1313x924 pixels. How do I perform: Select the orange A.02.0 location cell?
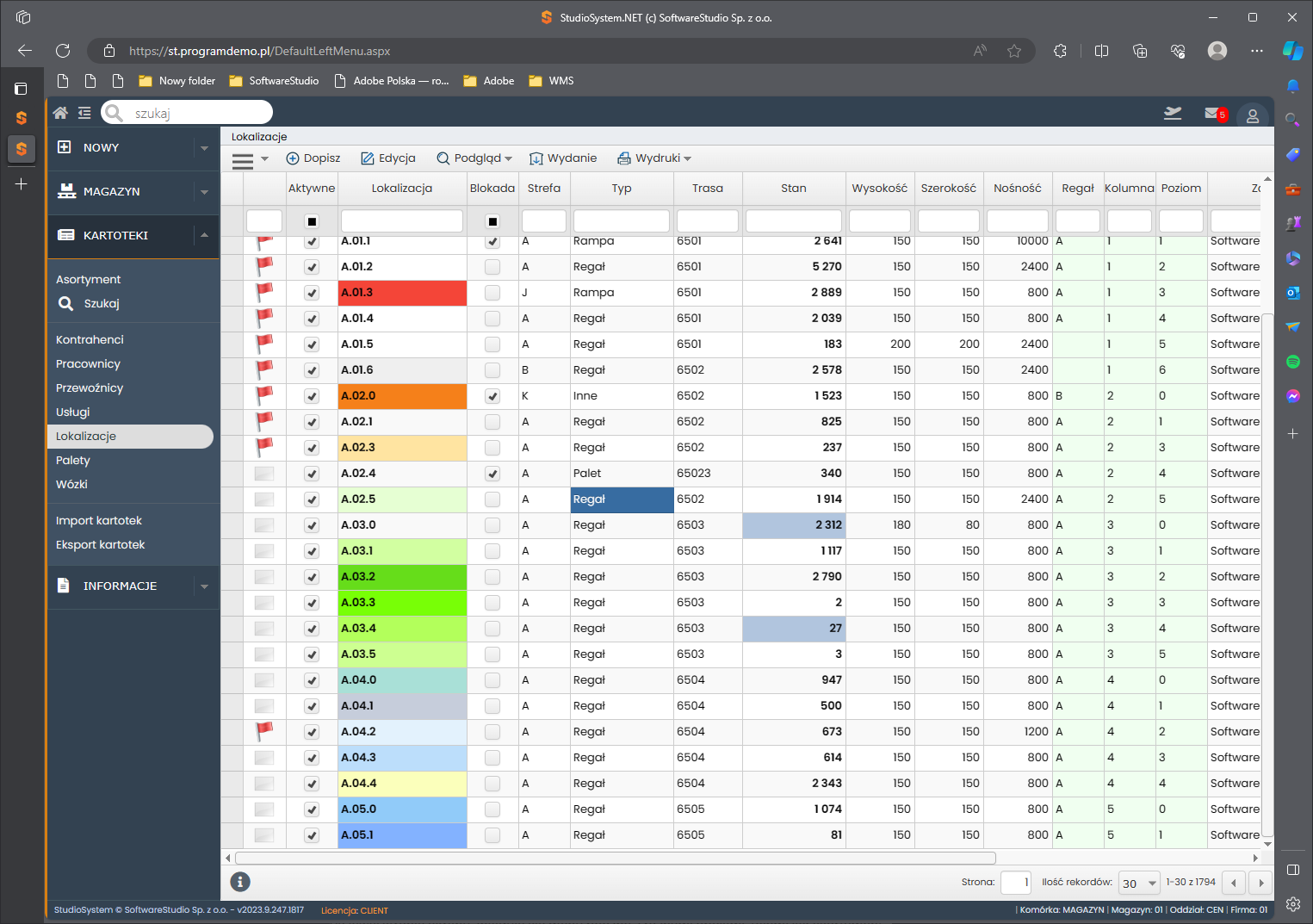(x=402, y=396)
